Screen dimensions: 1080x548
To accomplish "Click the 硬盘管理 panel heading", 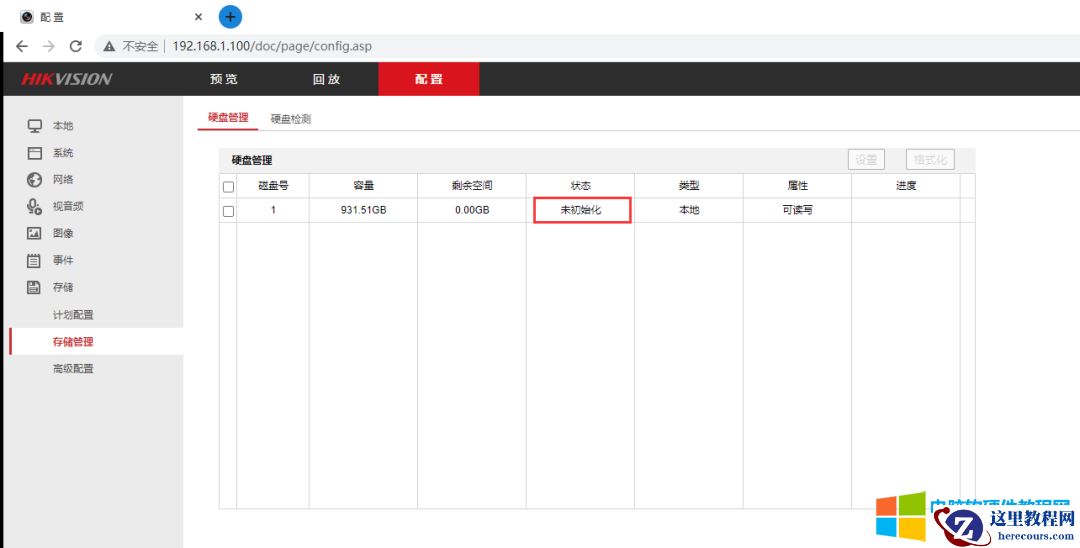I will 252,160.
